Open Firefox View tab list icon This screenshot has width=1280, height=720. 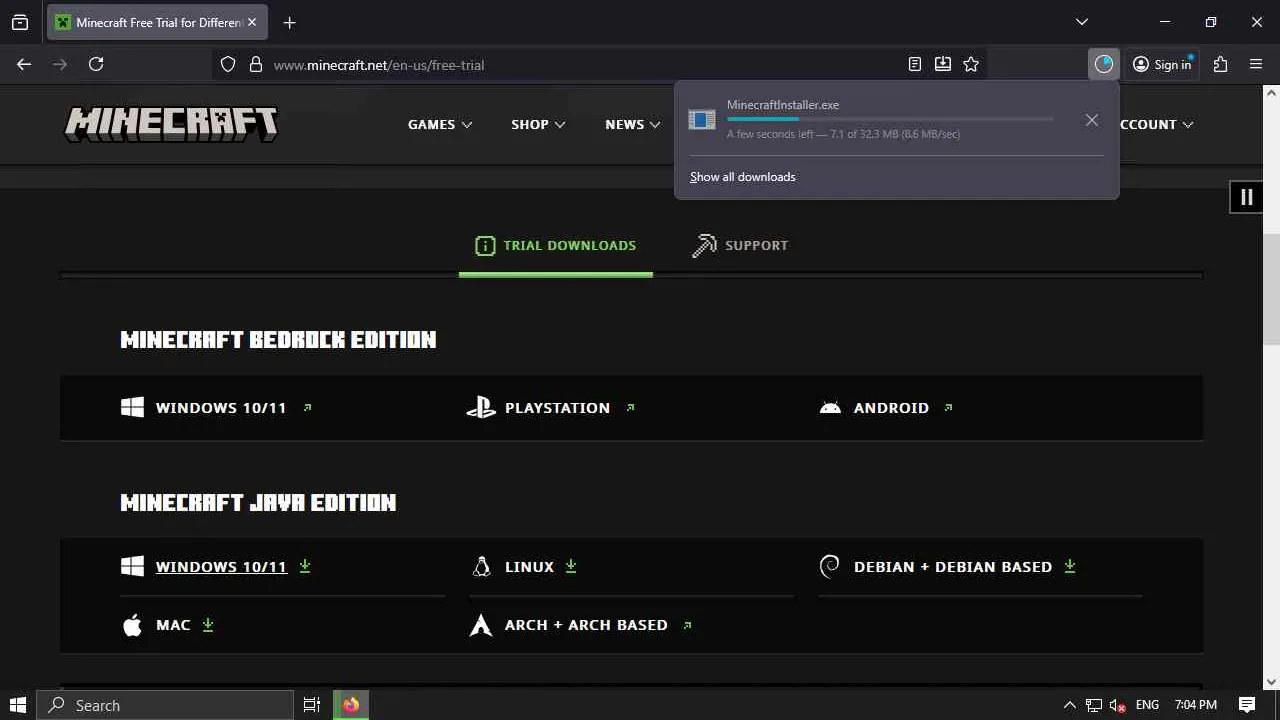pyautogui.click(x=20, y=22)
